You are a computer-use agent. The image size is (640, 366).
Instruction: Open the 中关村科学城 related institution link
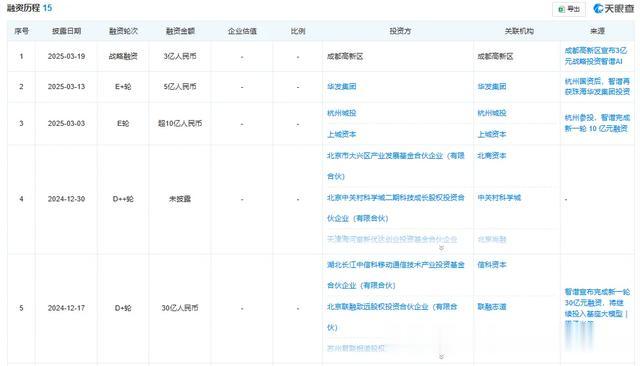(499, 197)
